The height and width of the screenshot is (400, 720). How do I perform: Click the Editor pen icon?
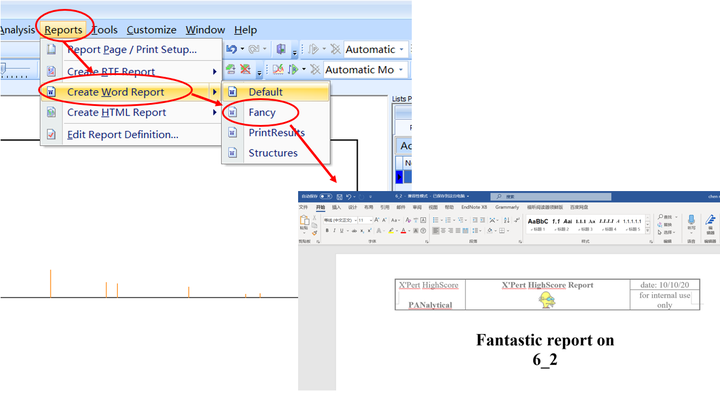pos(710,220)
